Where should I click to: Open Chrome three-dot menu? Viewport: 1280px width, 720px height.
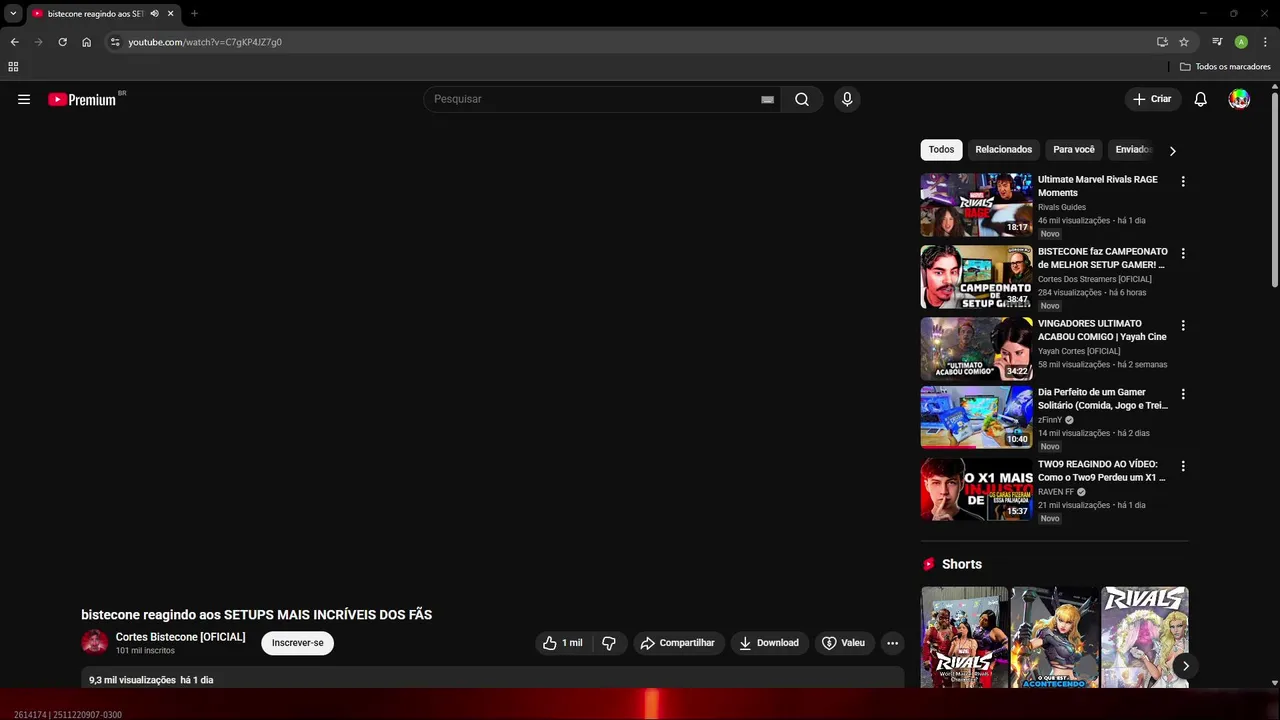coord(1265,42)
